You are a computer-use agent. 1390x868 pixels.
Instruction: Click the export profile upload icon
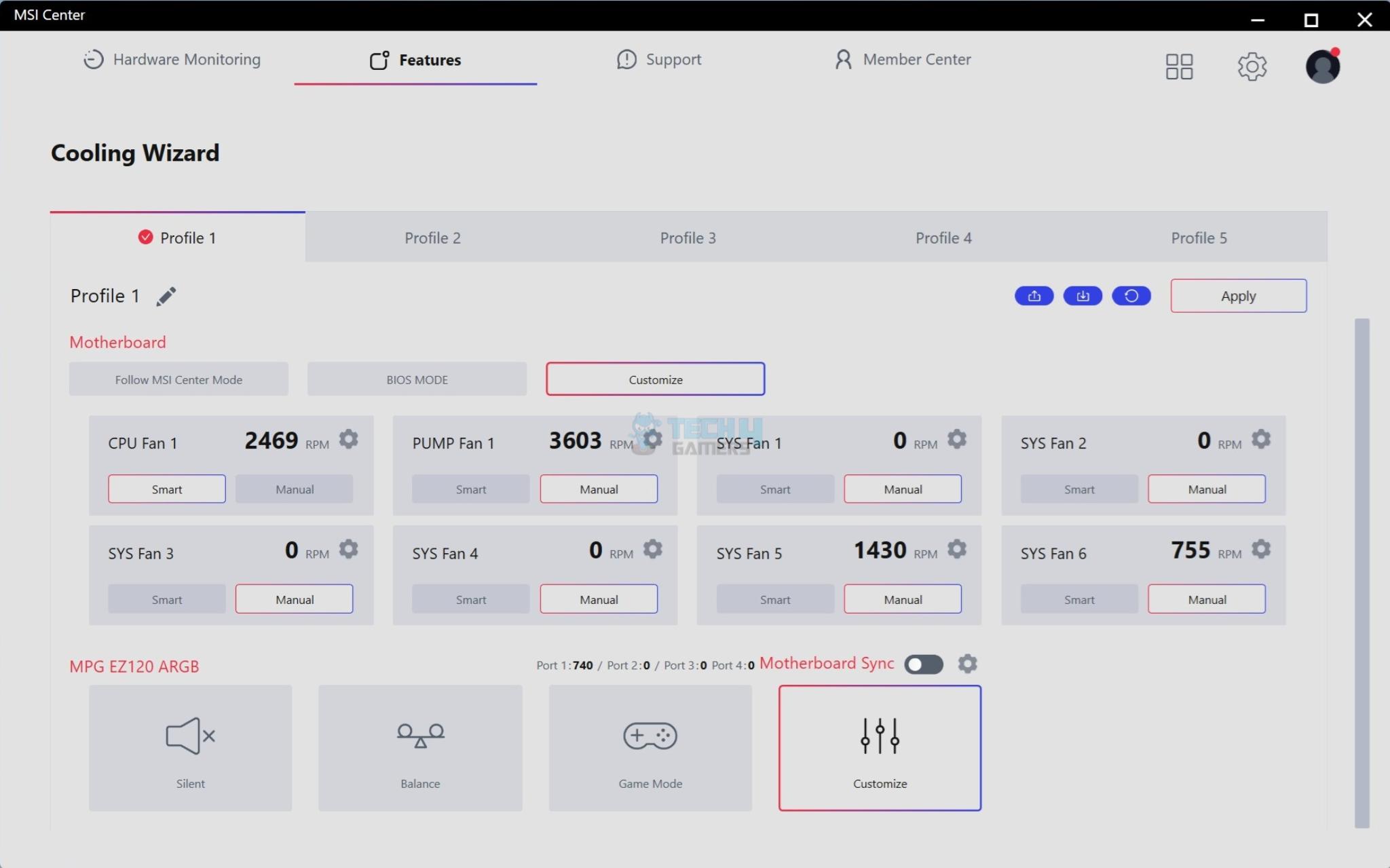[x=1034, y=296]
